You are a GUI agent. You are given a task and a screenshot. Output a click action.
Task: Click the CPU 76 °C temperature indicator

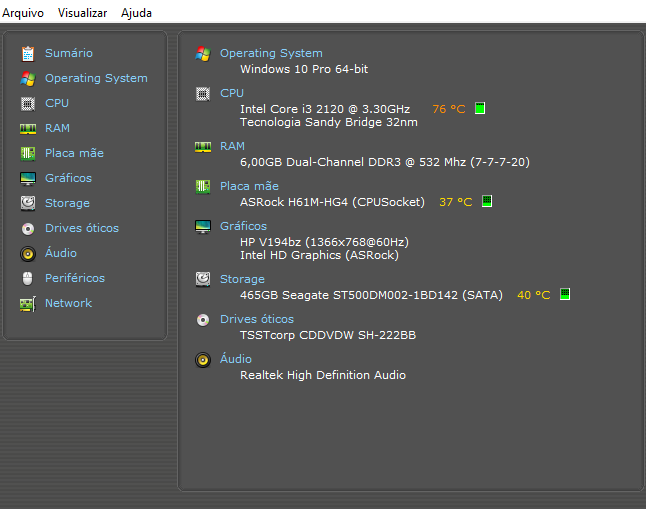pos(449,109)
